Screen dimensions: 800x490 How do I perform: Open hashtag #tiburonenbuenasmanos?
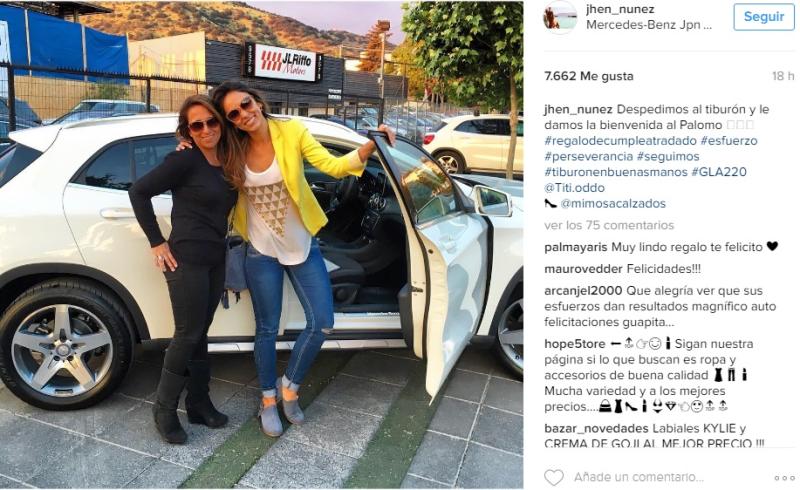click(x=615, y=172)
